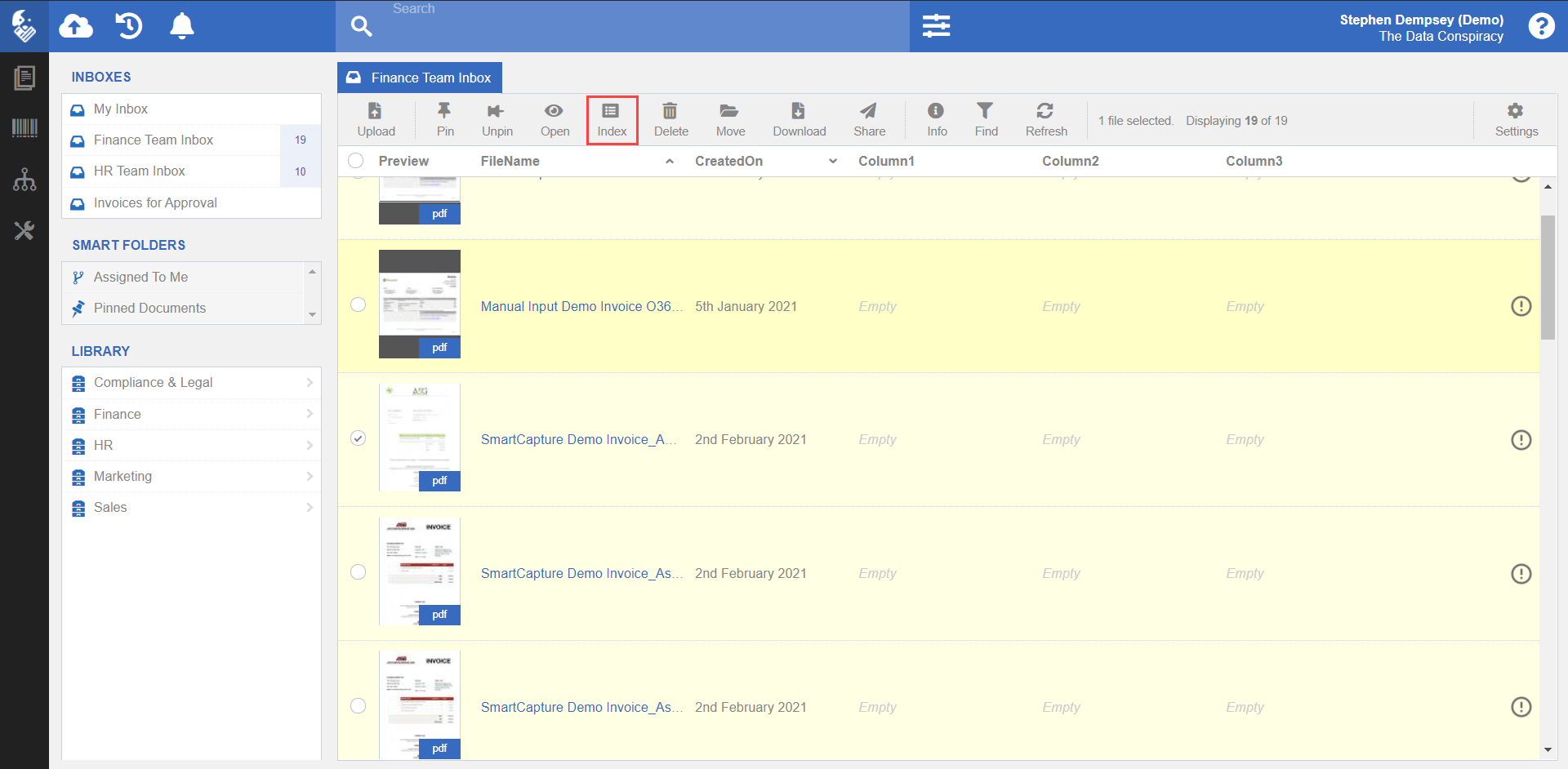Sort by FileName using its arrow
Image resolution: width=1568 pixels, height=769 pixels.
[670, 161]
